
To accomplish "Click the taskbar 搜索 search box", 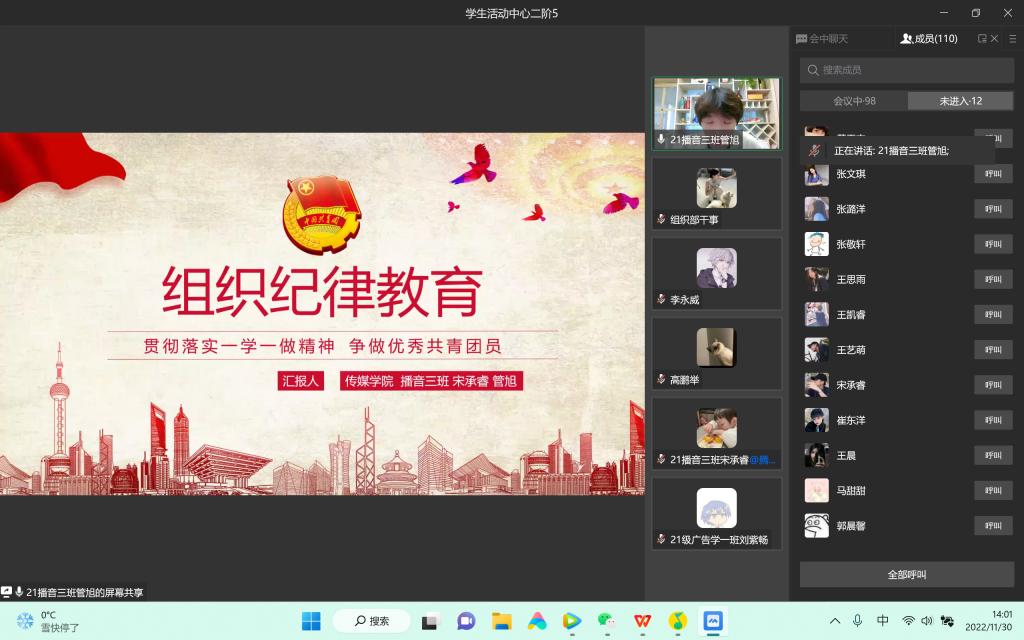I will click(372, 621).
